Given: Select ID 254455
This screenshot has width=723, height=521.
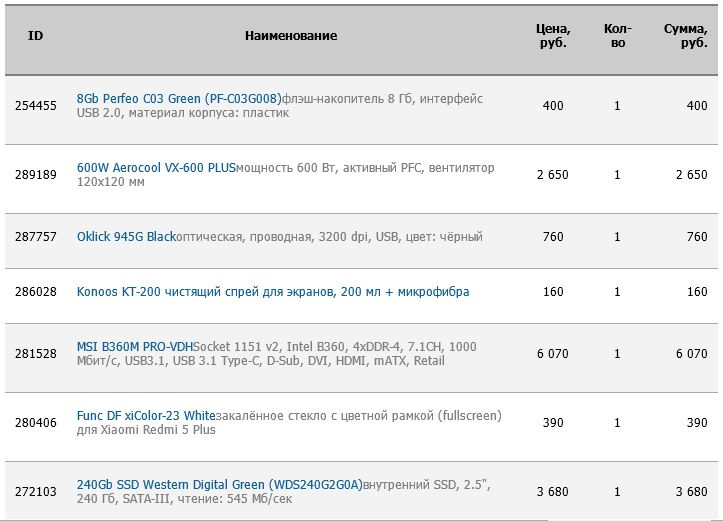Looking at the screenshot, I should [x=36, y=106].
